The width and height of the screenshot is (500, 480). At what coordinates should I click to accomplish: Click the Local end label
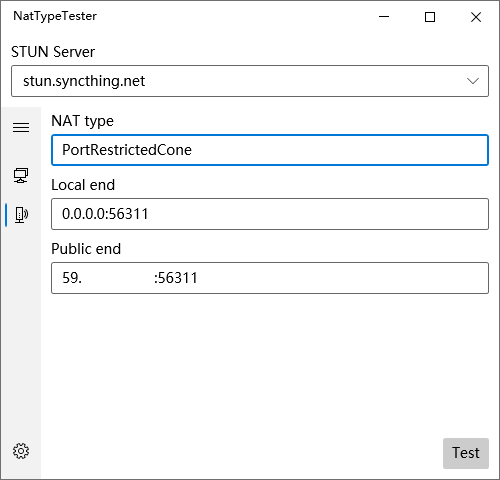point(83,185)
